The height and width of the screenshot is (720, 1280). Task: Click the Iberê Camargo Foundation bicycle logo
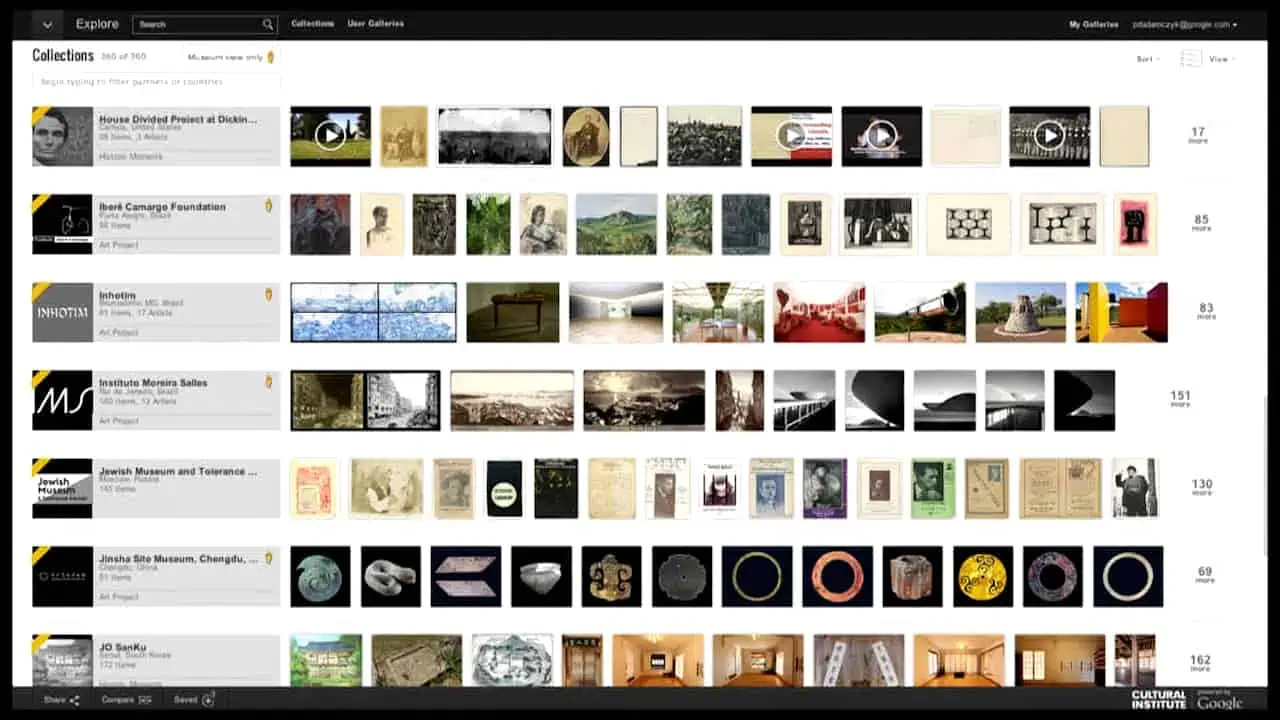[x=62, y=224]
